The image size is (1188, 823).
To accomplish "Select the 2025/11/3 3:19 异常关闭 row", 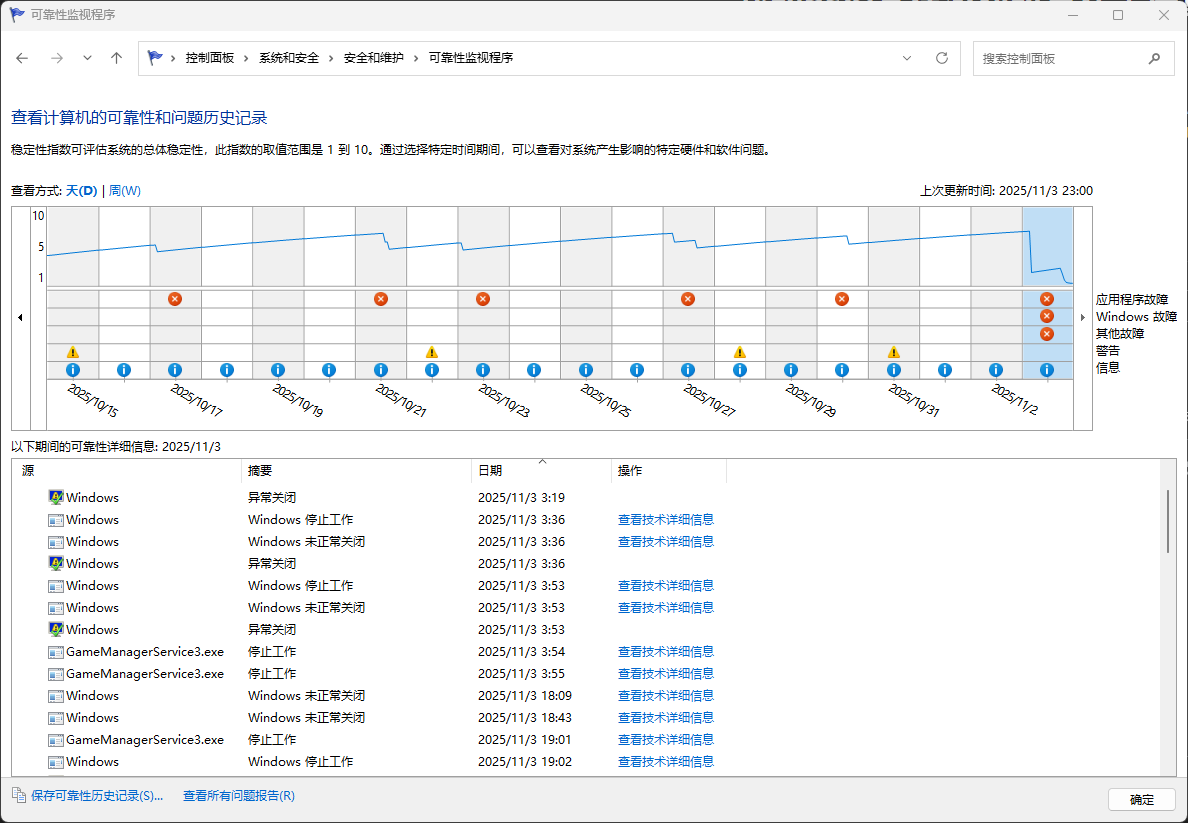I will pos(587,498).
